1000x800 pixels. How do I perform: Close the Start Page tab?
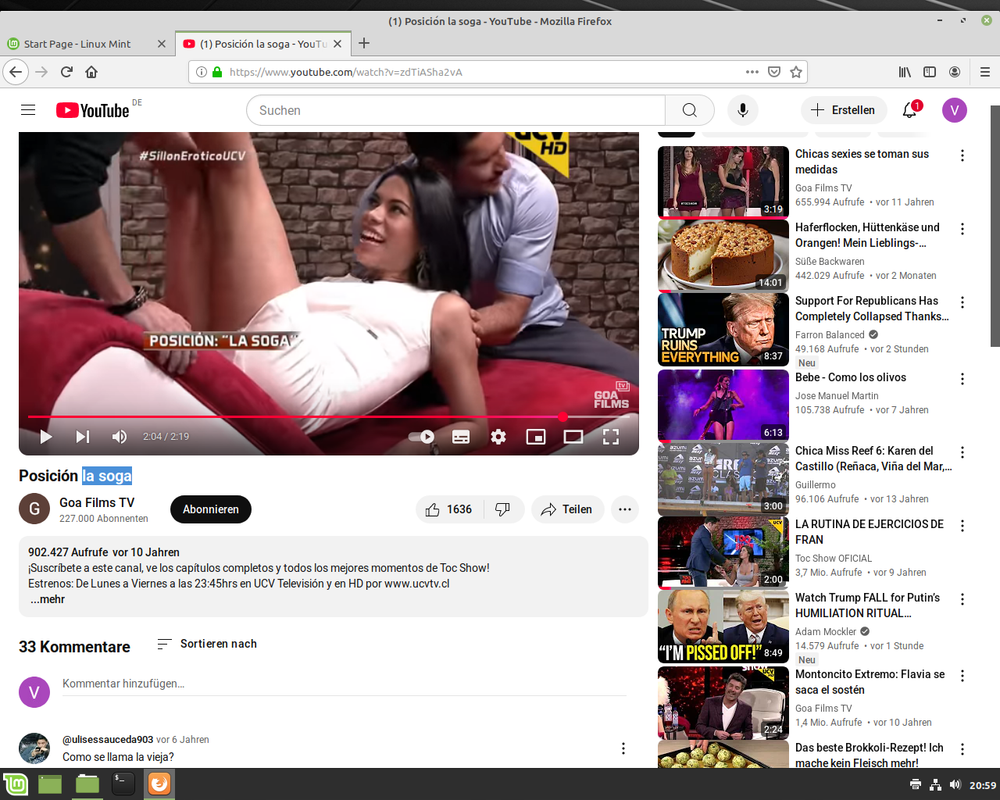point(161,43)
